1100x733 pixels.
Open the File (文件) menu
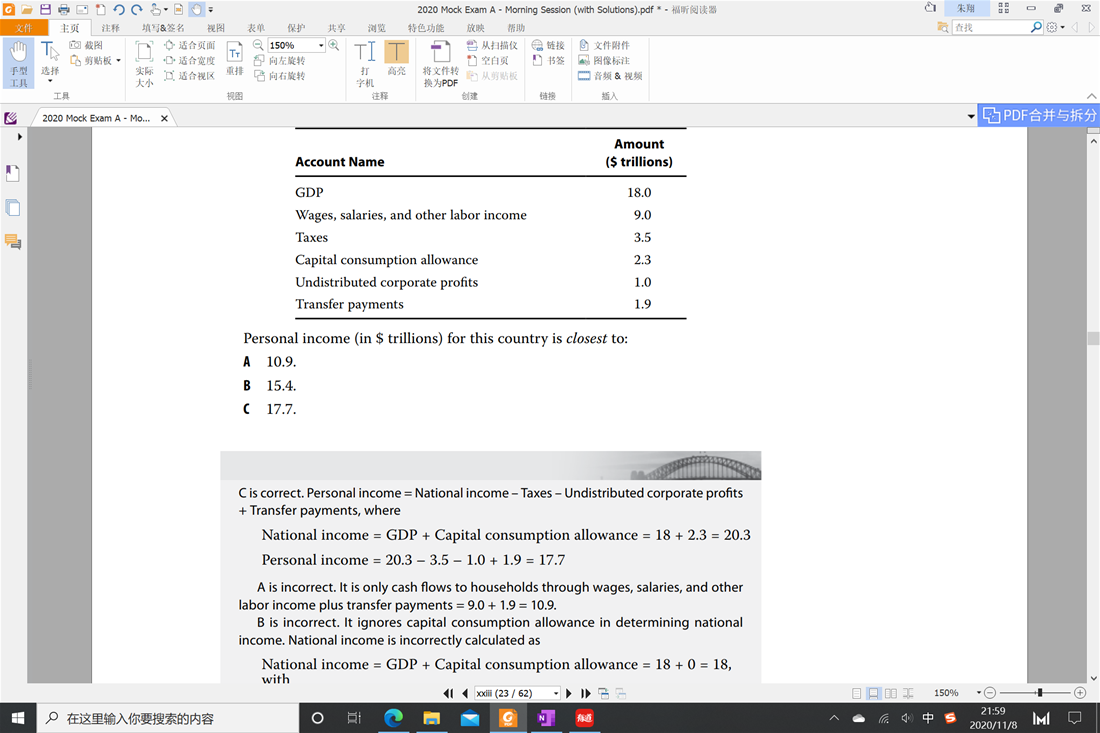click(x=24, y=28)
